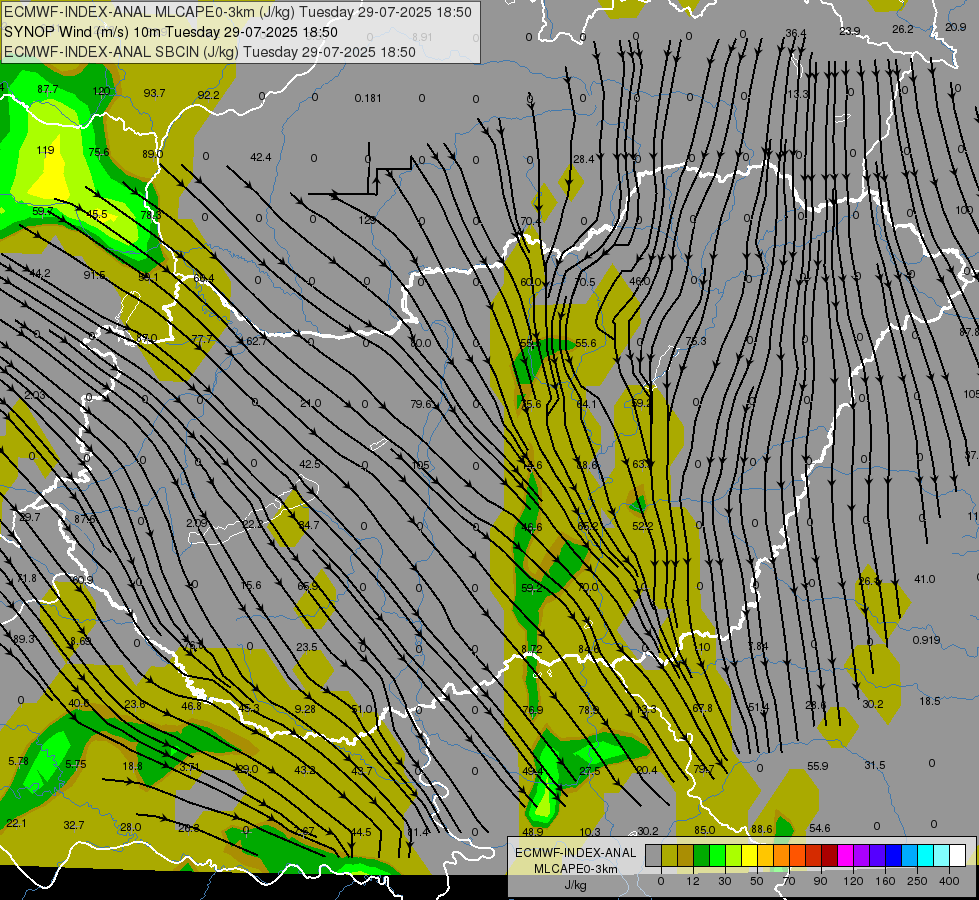Click the dark green legend swatch right of 12

click(701, 855)
